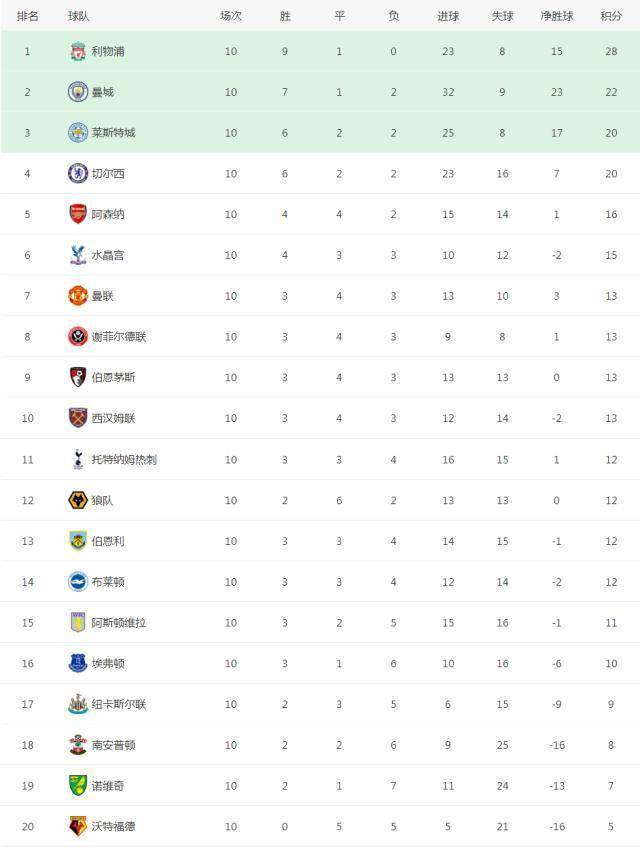Click the 排名 column header
640x848 pixels.
coord(28,16)
